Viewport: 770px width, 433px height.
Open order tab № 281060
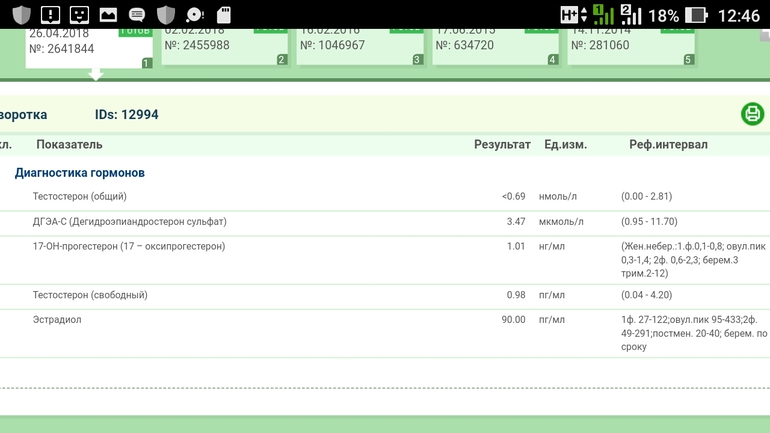tap(630, 45)
